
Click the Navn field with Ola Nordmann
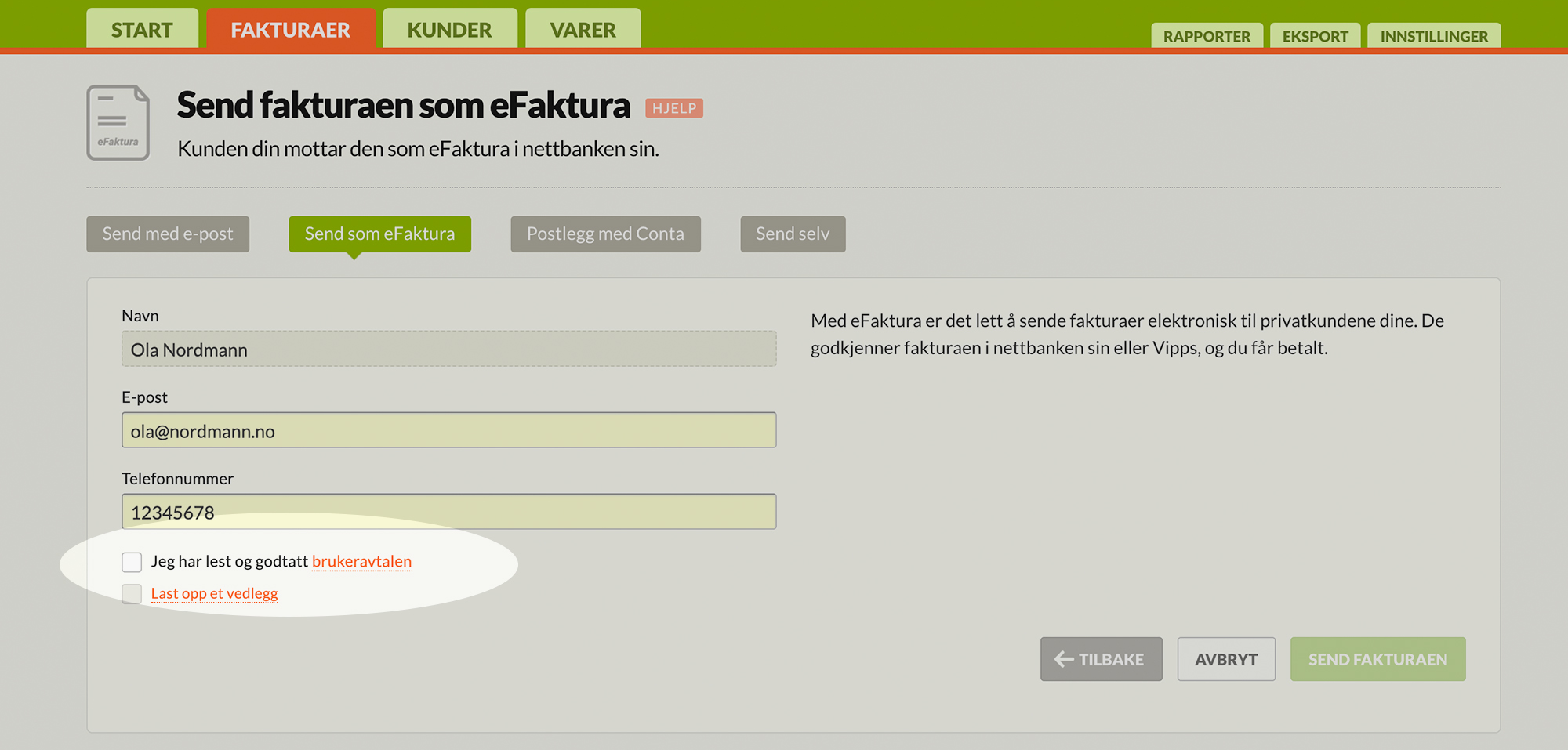(x=449, y=349)
